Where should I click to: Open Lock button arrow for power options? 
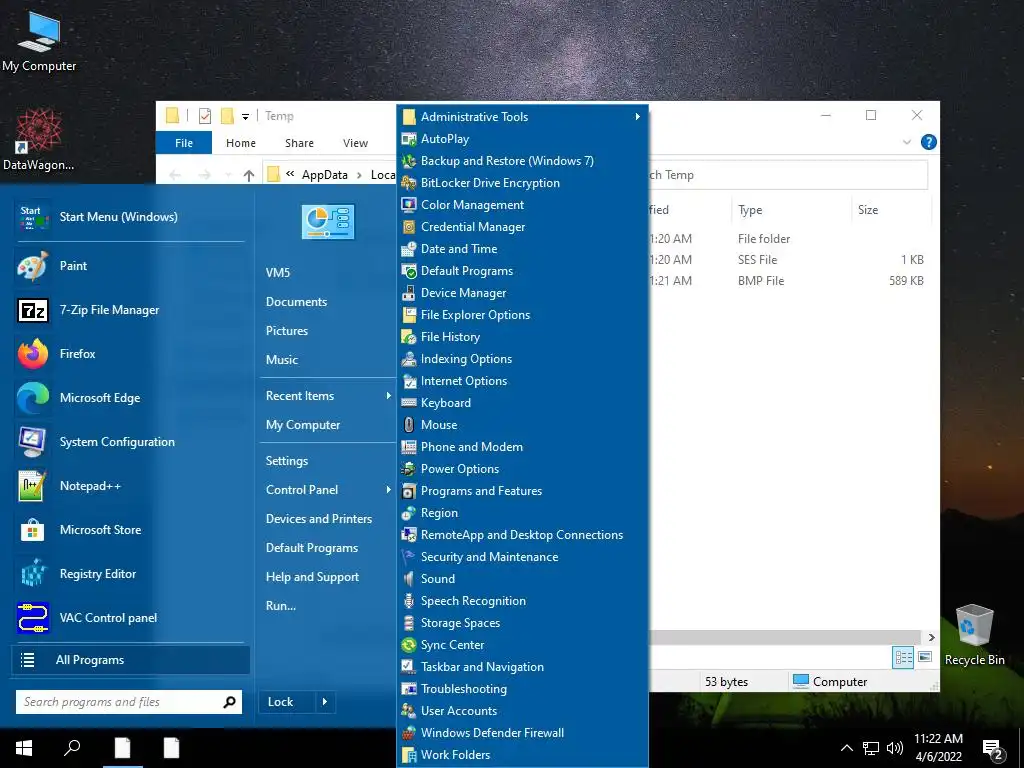pyautogui.click(x=325, y=702)
